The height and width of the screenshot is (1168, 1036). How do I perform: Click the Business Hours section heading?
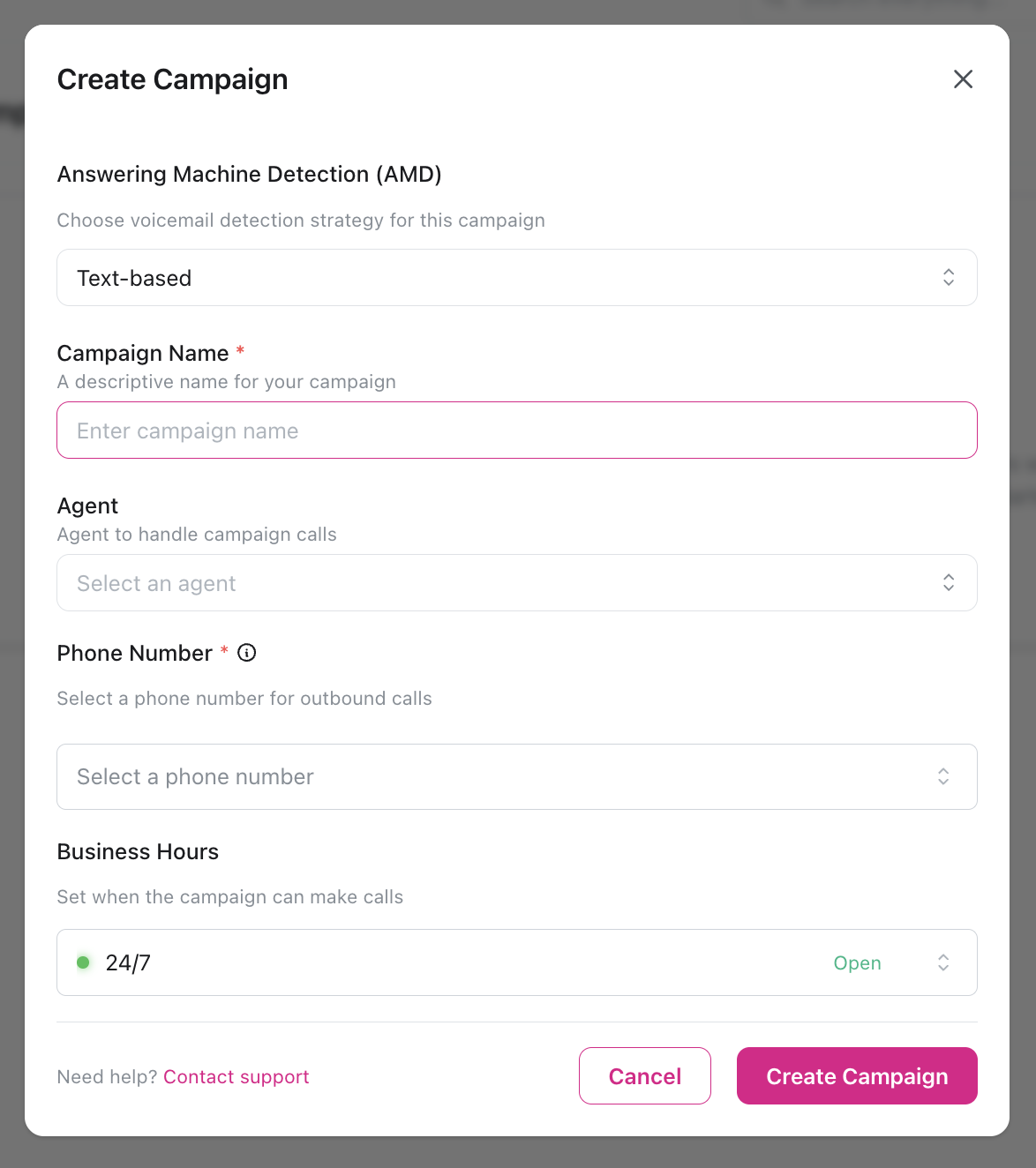point(138,851)
